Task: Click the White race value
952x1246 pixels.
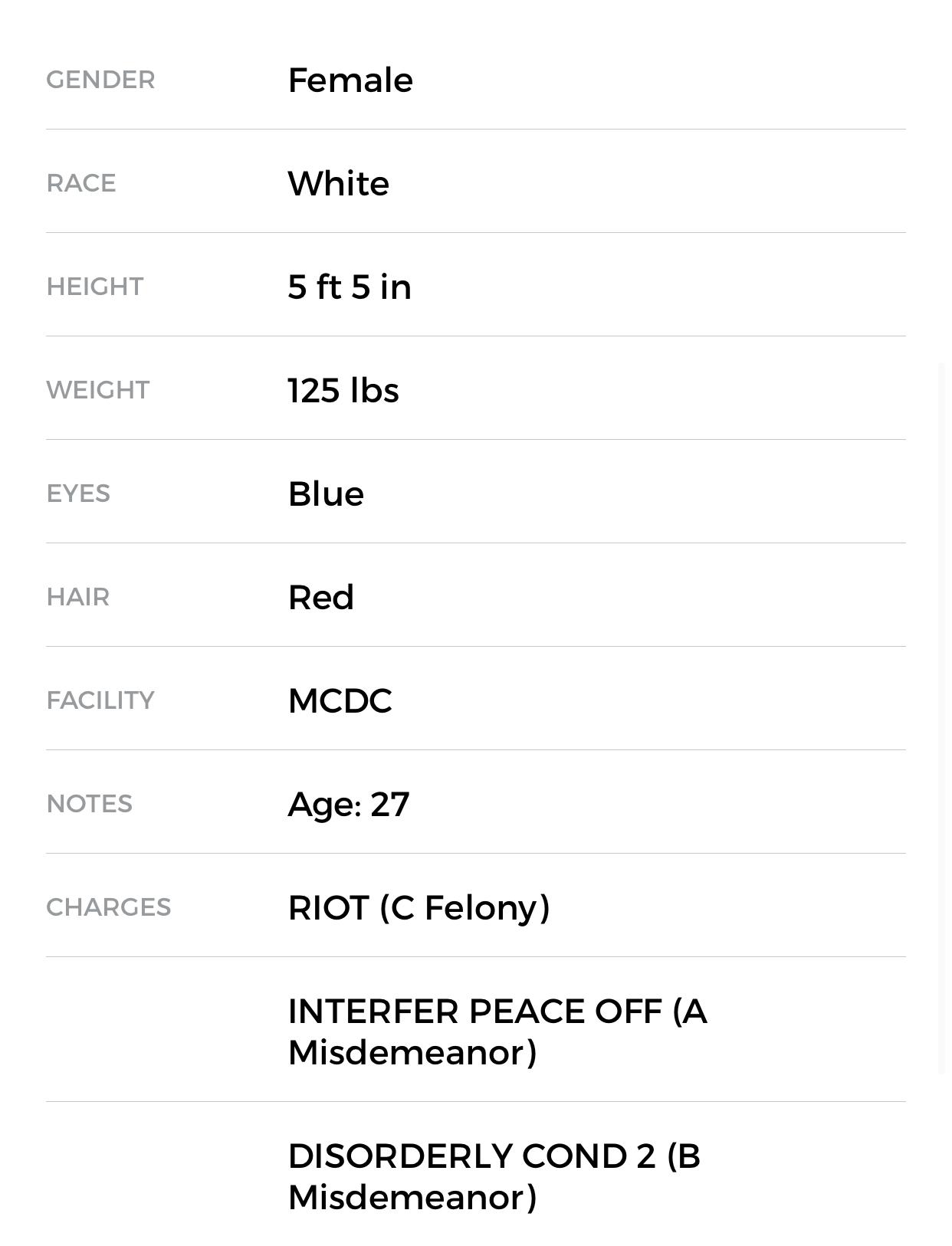Action: tap(338, 184)
